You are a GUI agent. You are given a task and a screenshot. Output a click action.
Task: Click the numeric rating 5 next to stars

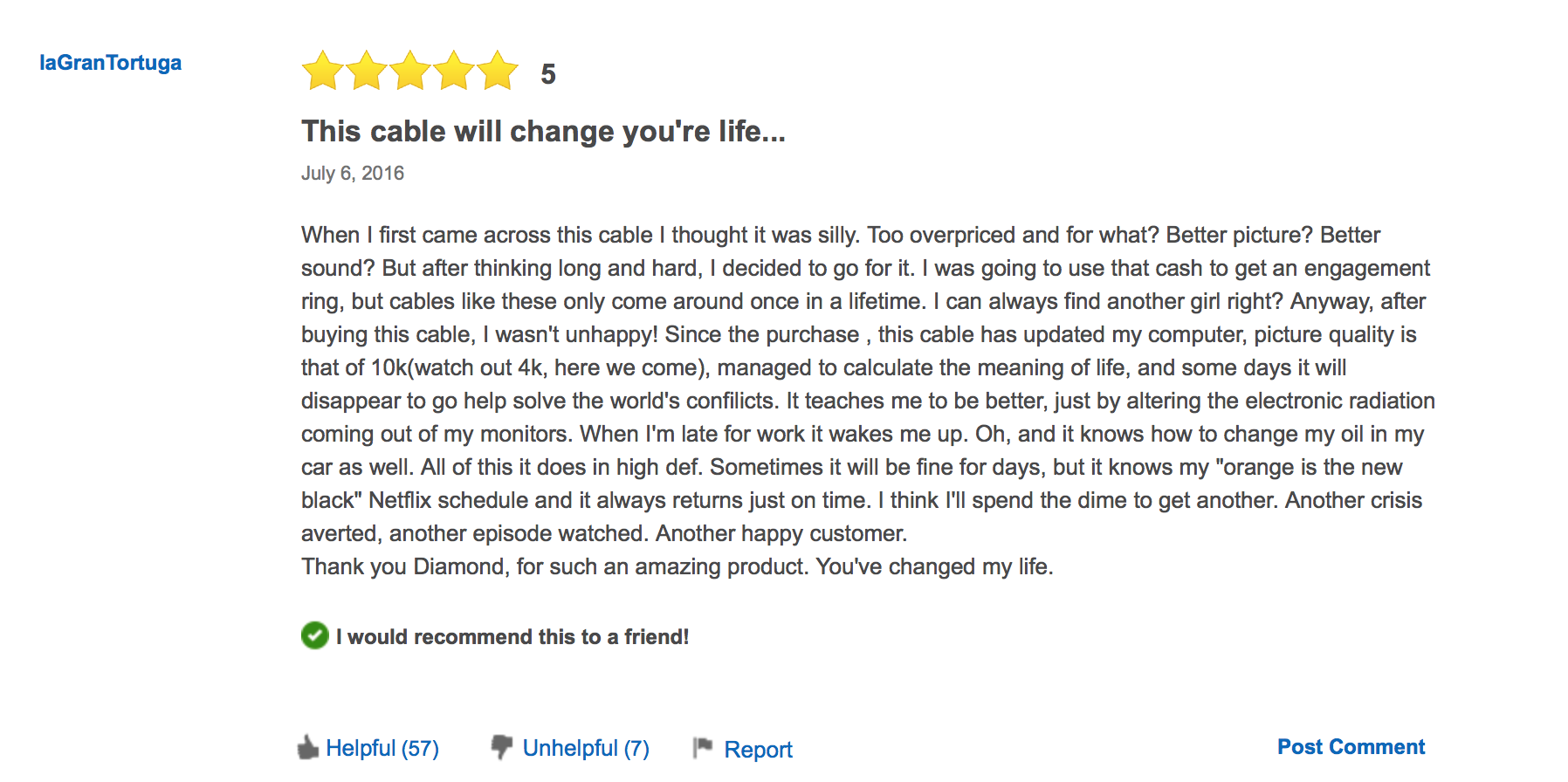[x=547, y=74]
